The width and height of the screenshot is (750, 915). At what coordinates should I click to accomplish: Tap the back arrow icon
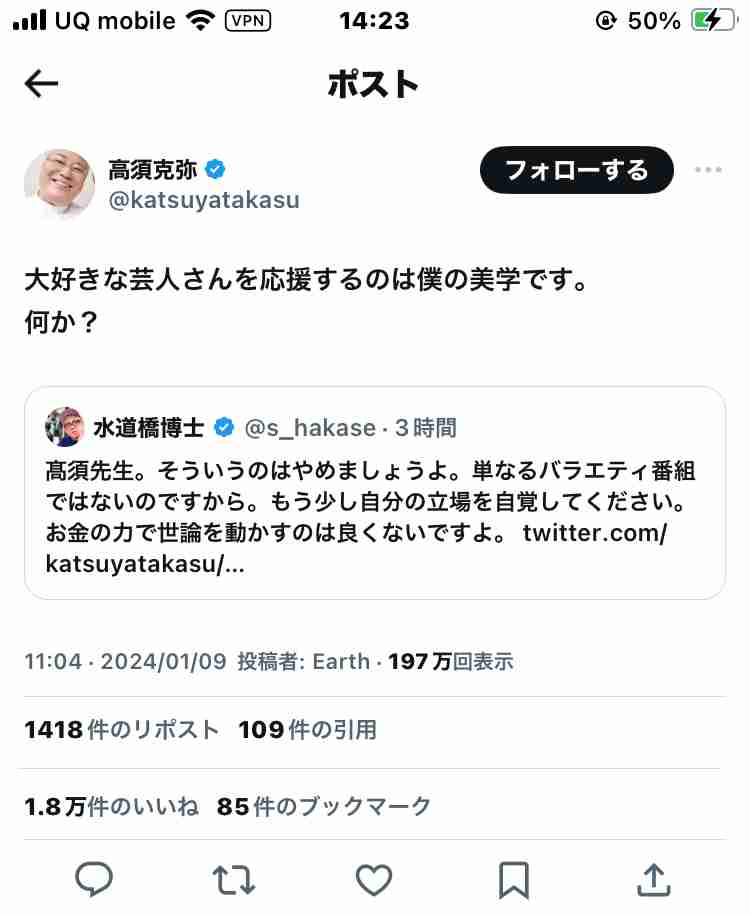pyautogui.click(x=41, y=84)
